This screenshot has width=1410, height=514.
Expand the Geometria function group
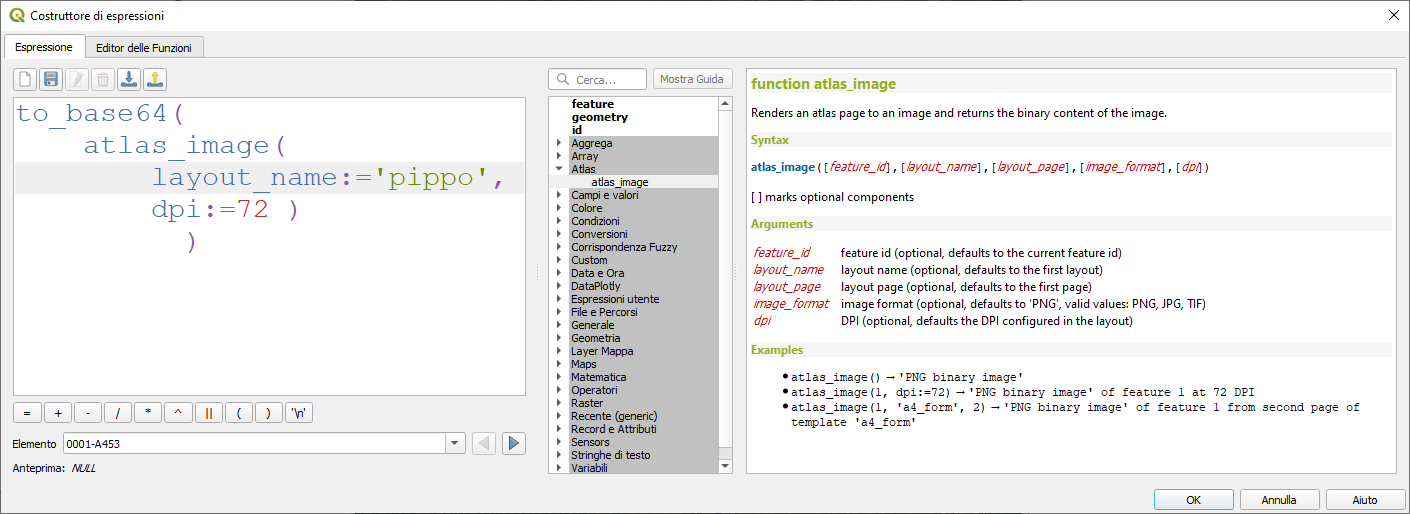tap(559, 338)
